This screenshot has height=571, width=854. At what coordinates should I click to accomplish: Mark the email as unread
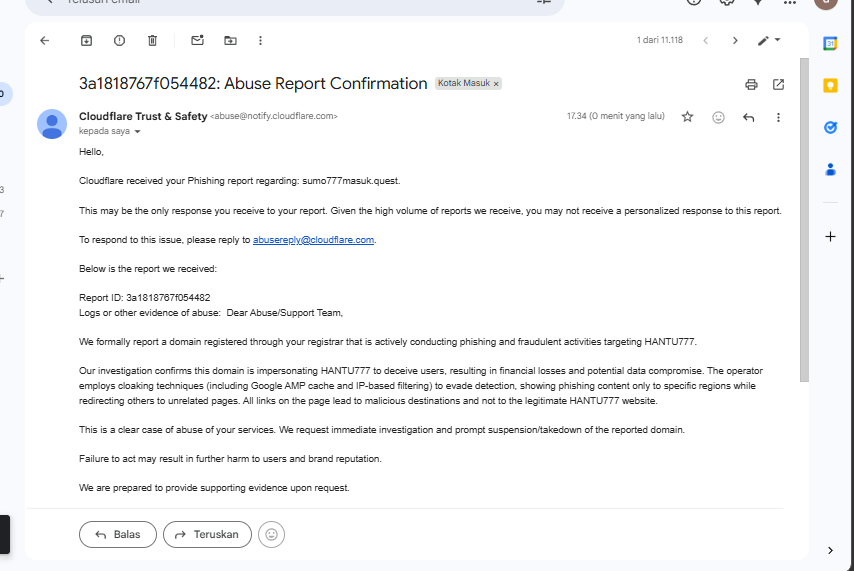pos(197,40)
